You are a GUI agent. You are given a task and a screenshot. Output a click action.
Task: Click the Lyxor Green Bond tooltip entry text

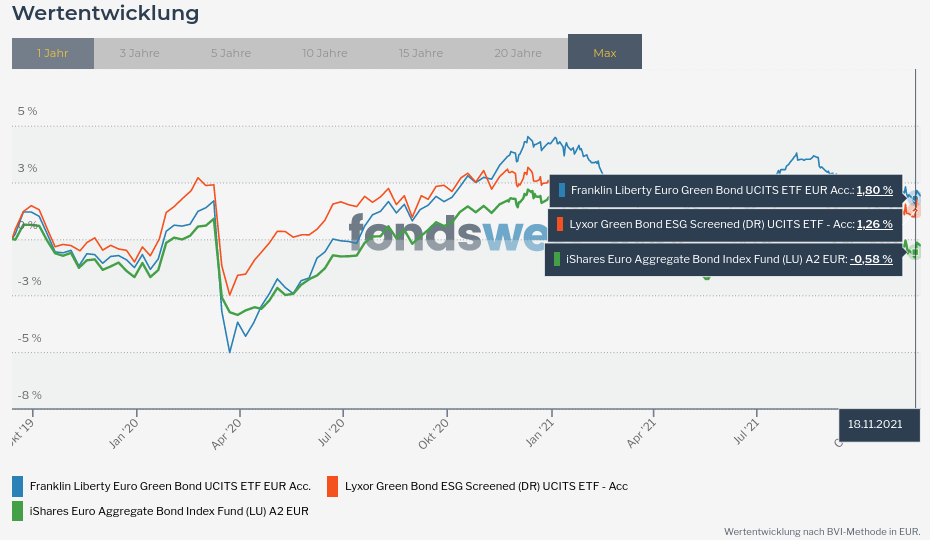(x=712, y=224)
